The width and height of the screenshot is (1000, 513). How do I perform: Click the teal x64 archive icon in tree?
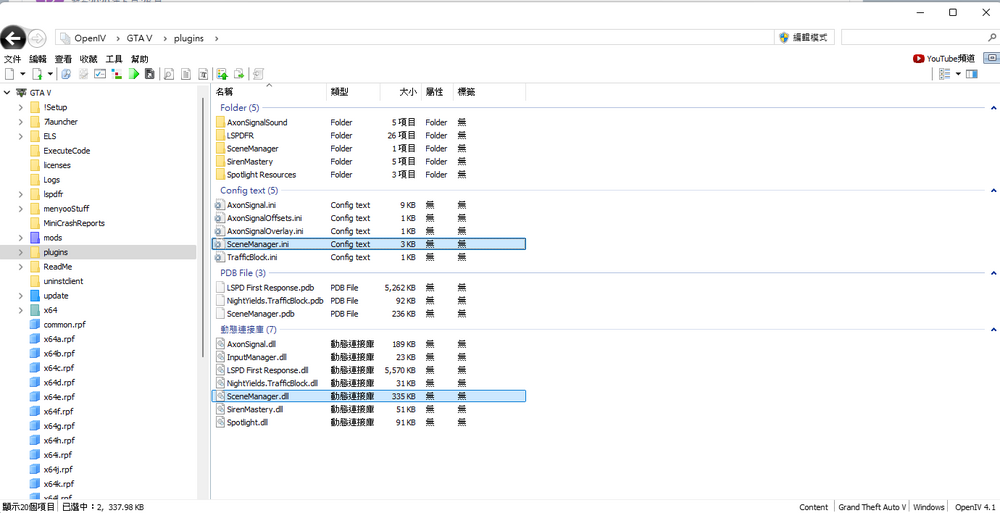[35, 310]
